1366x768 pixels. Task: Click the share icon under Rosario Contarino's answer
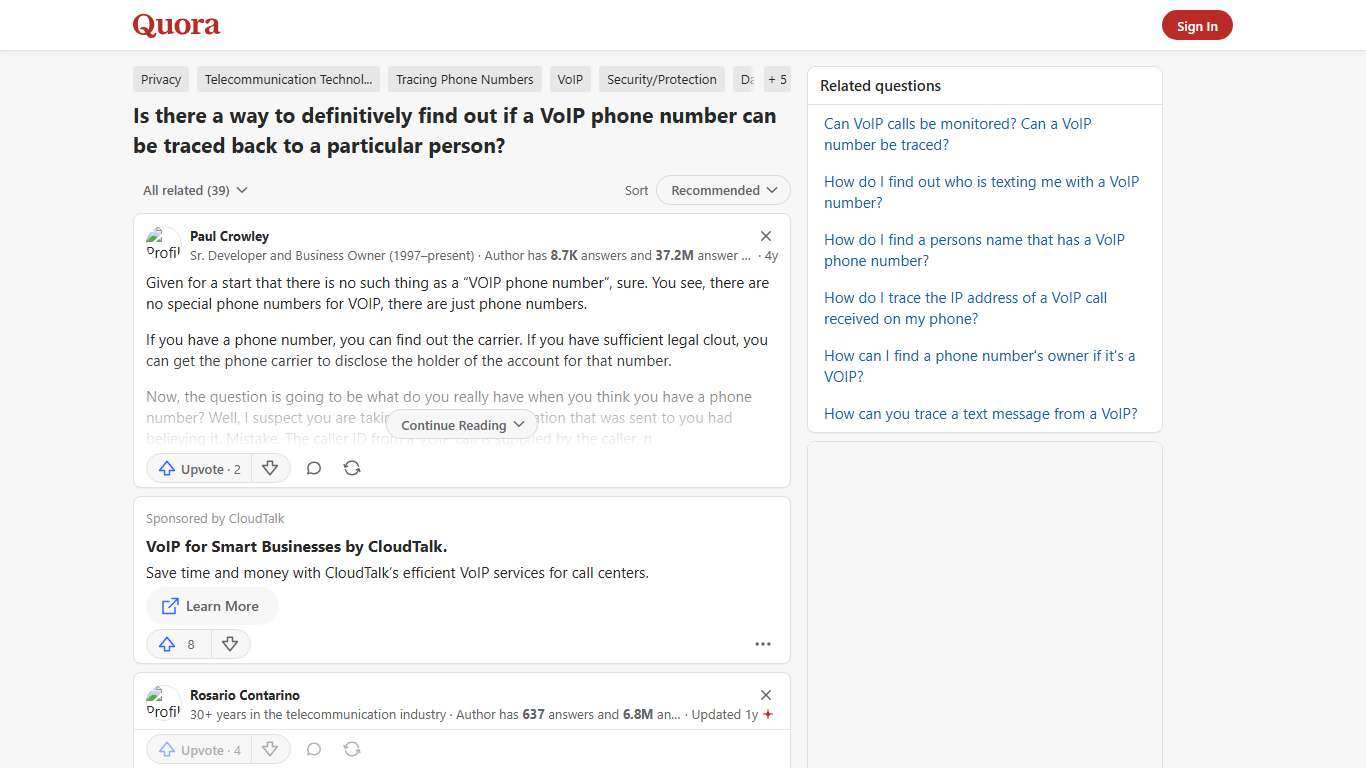pos(351,749)
